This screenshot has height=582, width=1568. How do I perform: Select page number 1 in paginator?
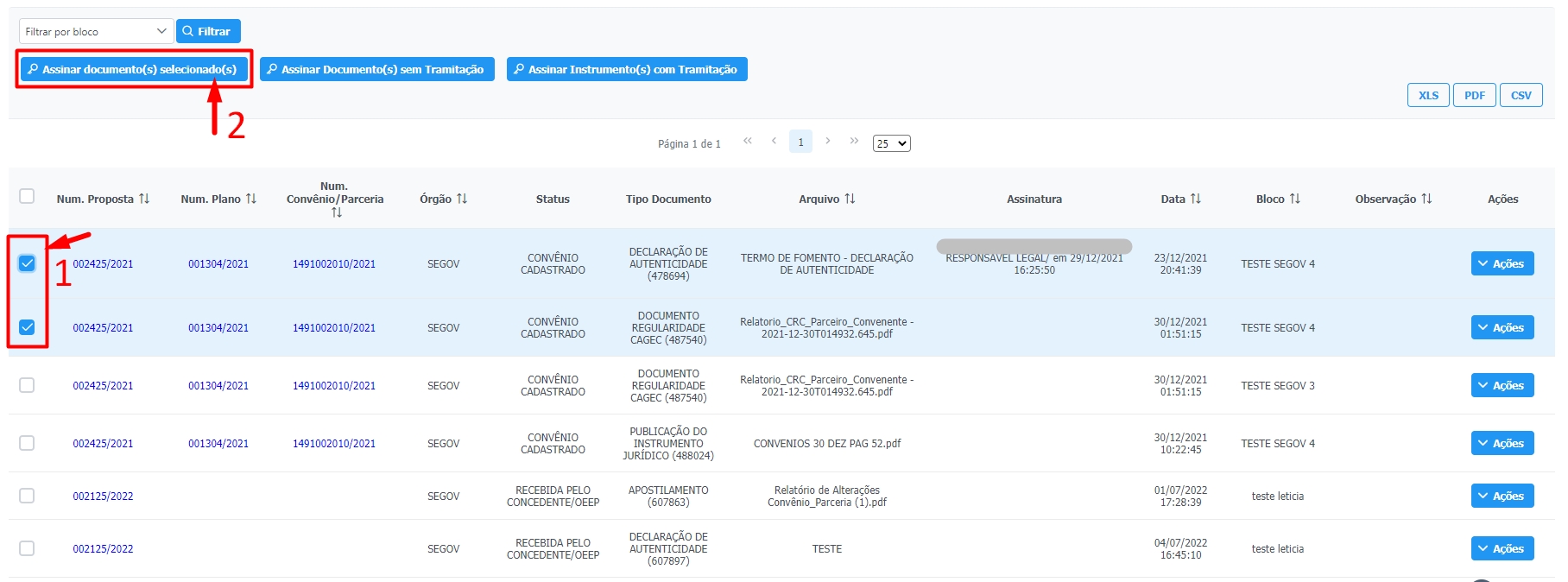(800, 142)
